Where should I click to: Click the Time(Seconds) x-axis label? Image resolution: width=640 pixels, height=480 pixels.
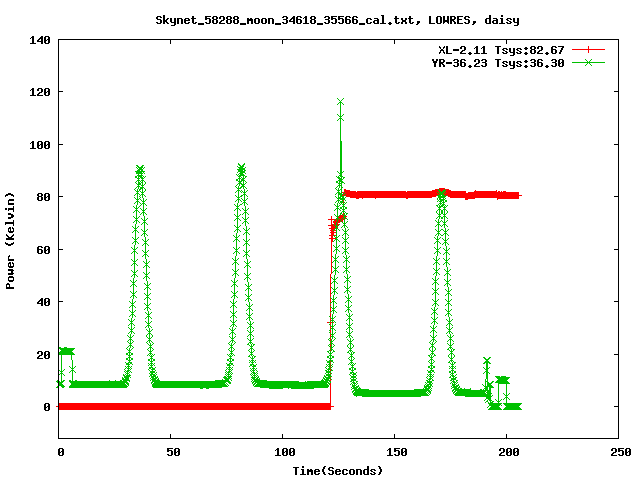(338, 471)
